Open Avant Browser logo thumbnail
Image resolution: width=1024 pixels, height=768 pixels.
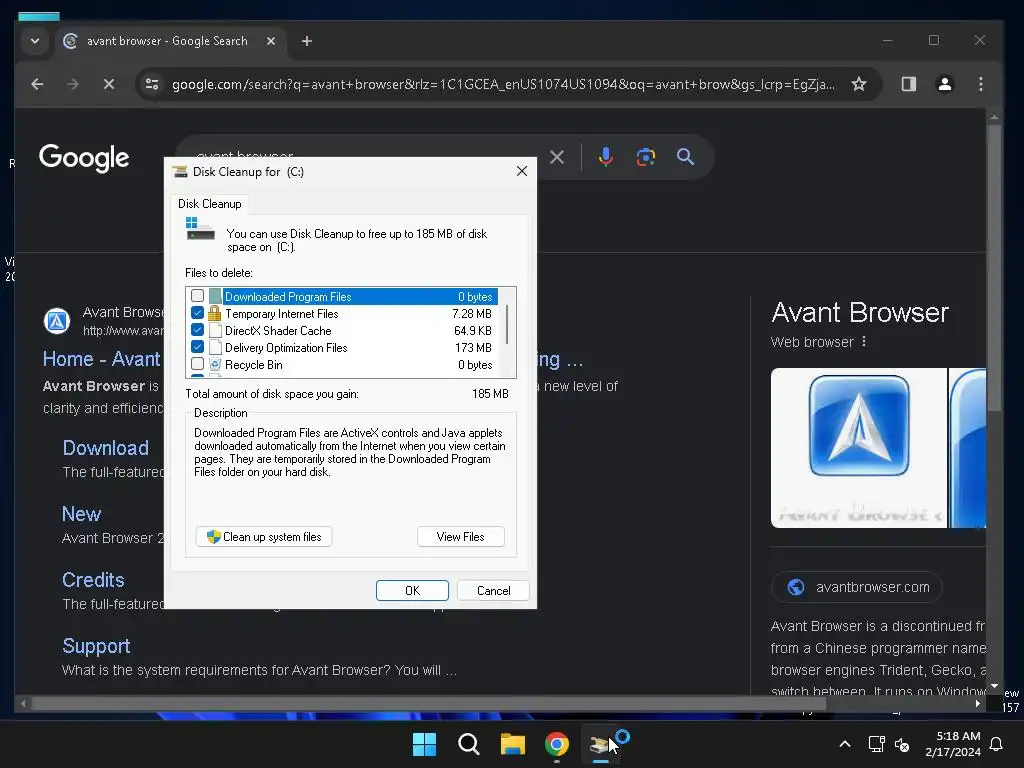[858, 447]
